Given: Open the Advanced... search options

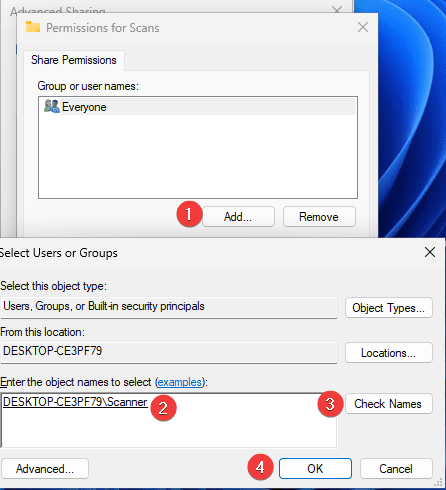Looking at the screenshot, I should [x=45, y=469].
